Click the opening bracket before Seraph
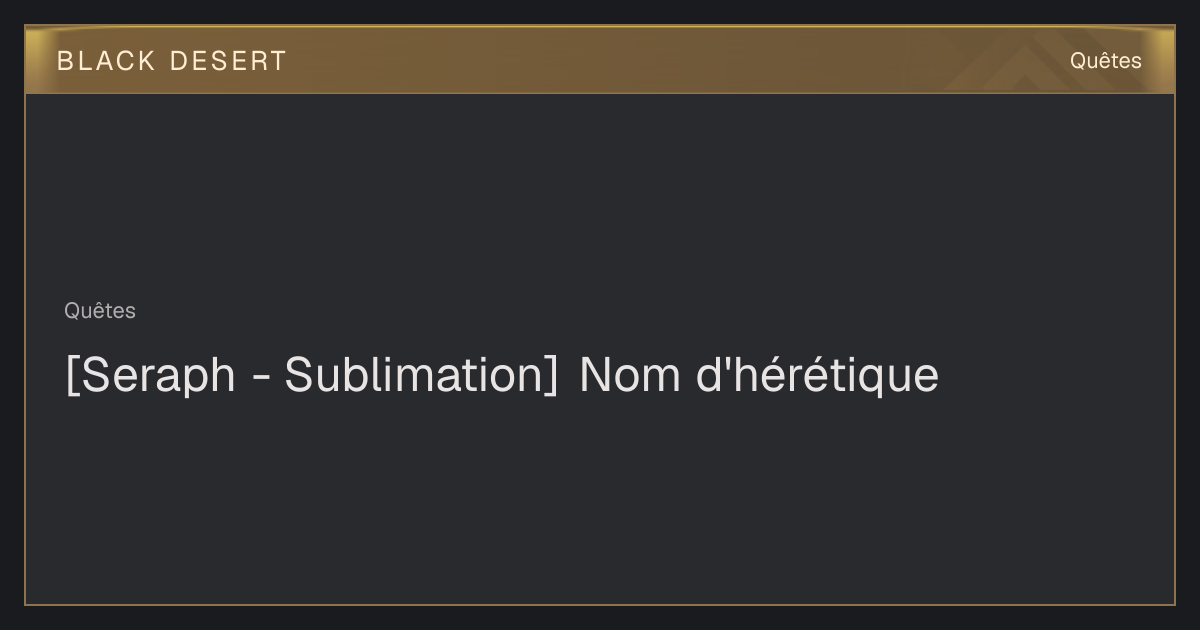 click(x=71, y=376)
